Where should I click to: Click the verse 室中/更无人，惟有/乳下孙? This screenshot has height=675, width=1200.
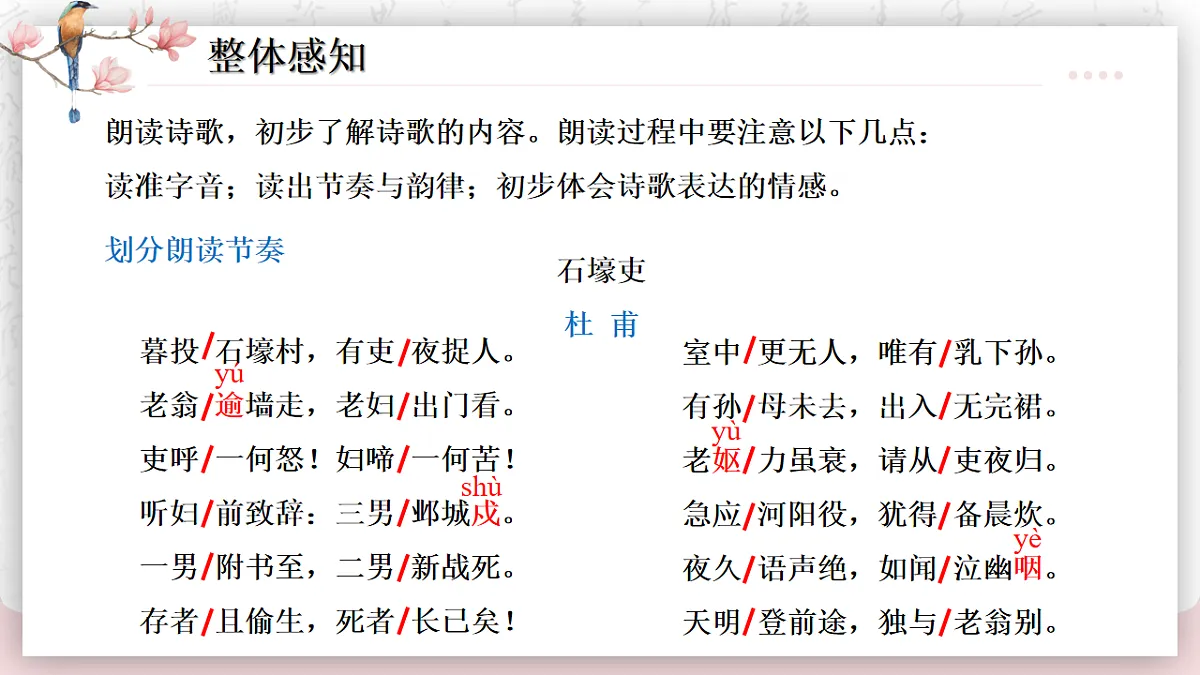[x=871, y=351]
